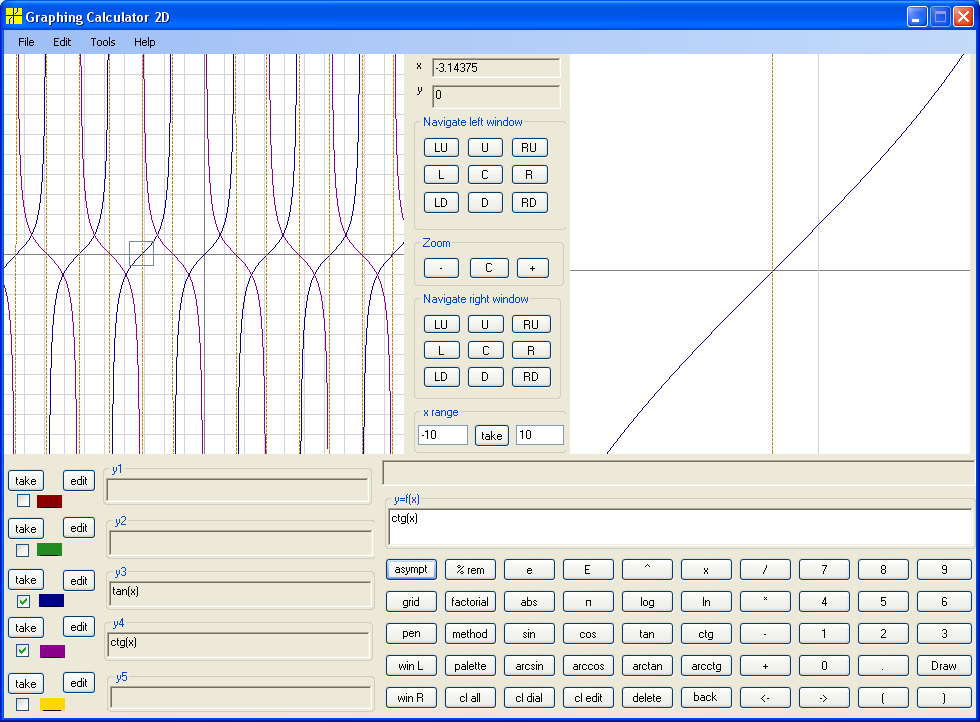Insert the ln function
This screenshot has height=722, width=980.
coord(706,602)
